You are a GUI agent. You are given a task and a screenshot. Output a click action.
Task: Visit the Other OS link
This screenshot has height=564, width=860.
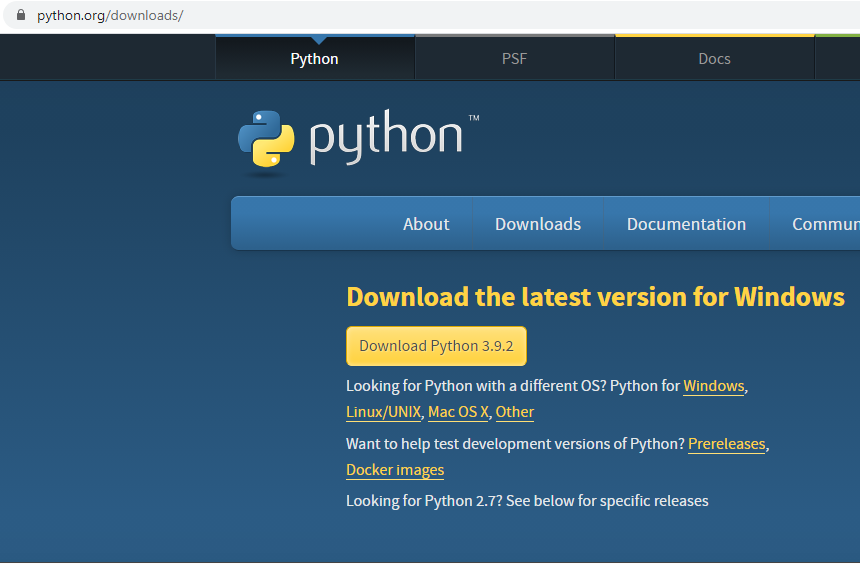[x=515, y=412]
